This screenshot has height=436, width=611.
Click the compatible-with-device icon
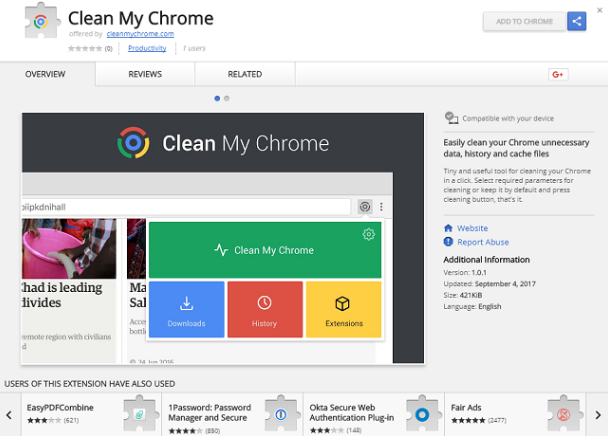451,118
